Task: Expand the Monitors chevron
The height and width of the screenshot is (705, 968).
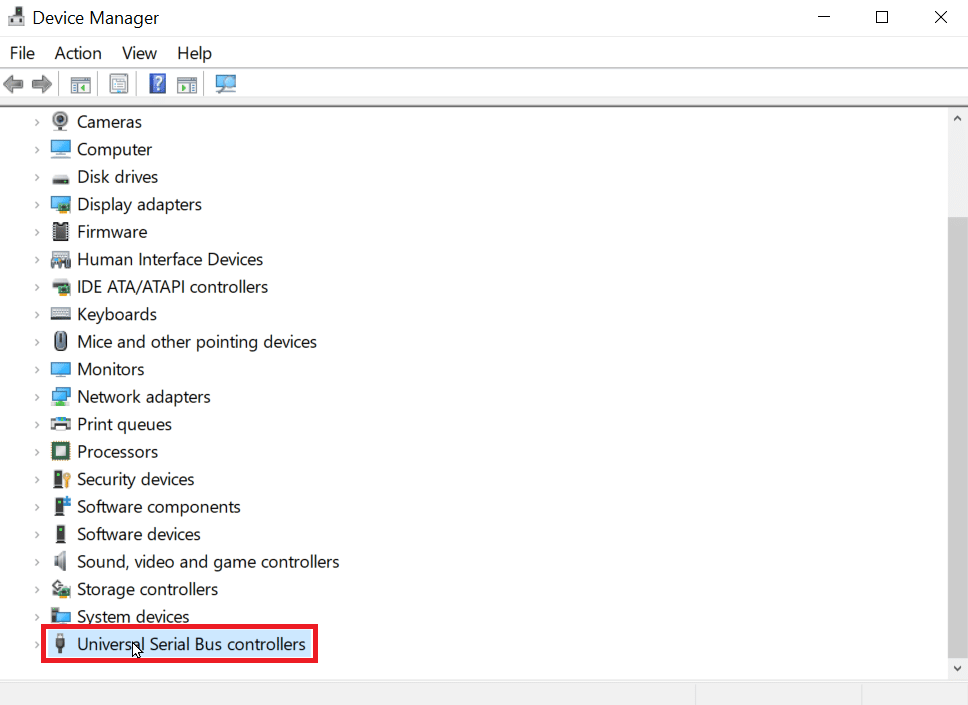Action: pyautogui.click(x=37, y=370)
